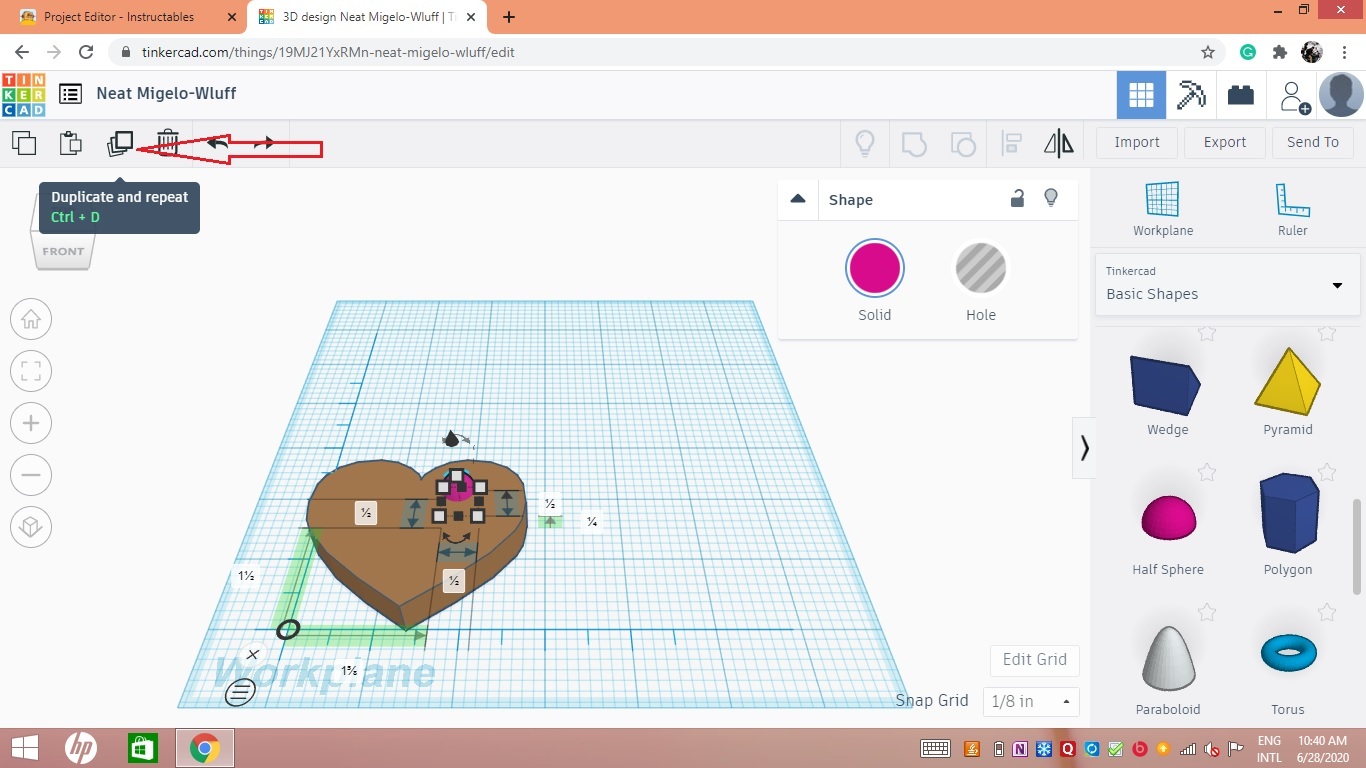Click the Export button
1366x768 pixels.
pyautogui.click(x=1225, y=142)
